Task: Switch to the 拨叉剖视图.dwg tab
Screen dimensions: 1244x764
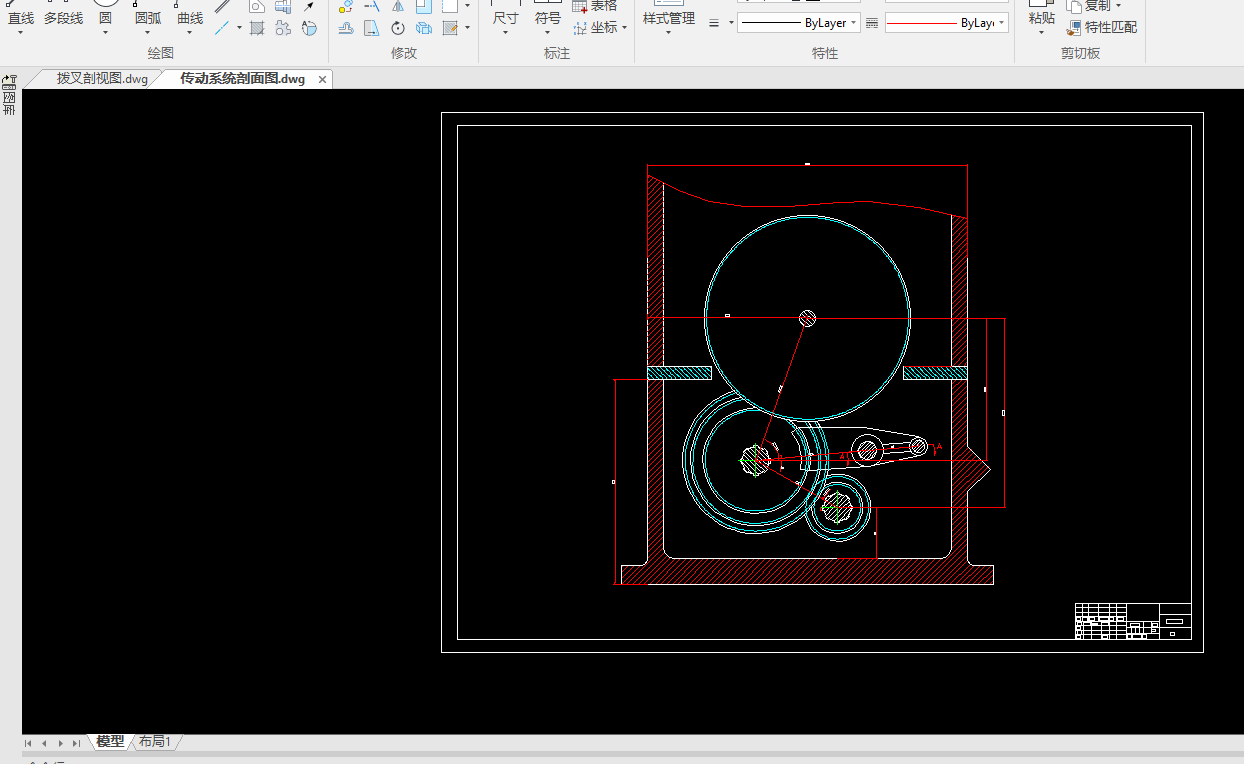Action: [x=101, y=79]
